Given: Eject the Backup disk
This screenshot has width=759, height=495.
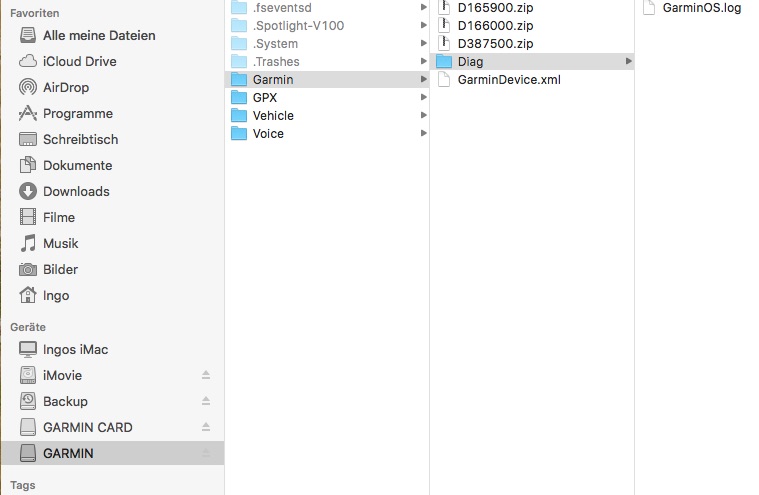Looking at the screenshot, I should [206, 401].
